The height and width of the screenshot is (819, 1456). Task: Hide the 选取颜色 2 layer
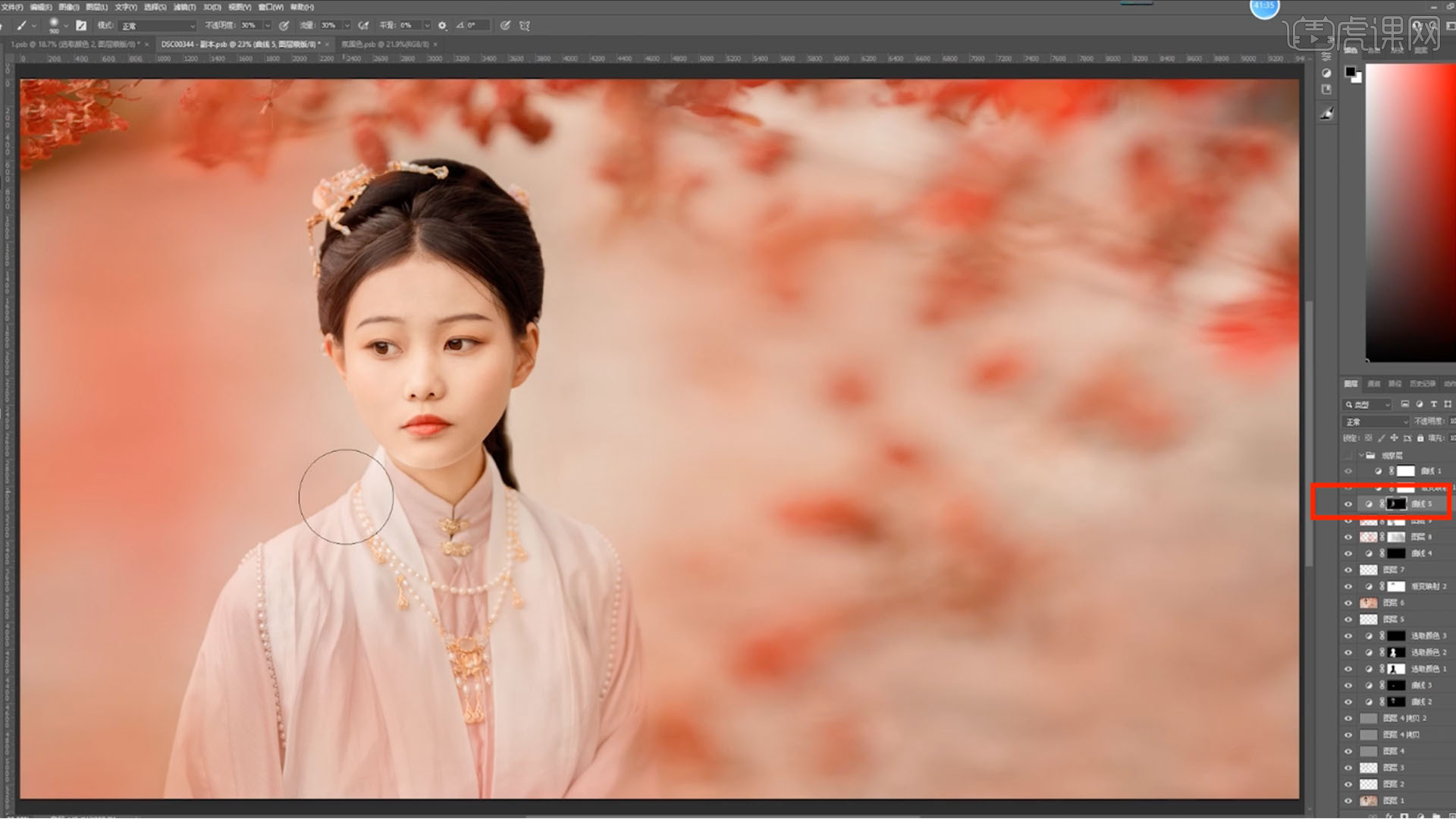[x=1348, y=653]
